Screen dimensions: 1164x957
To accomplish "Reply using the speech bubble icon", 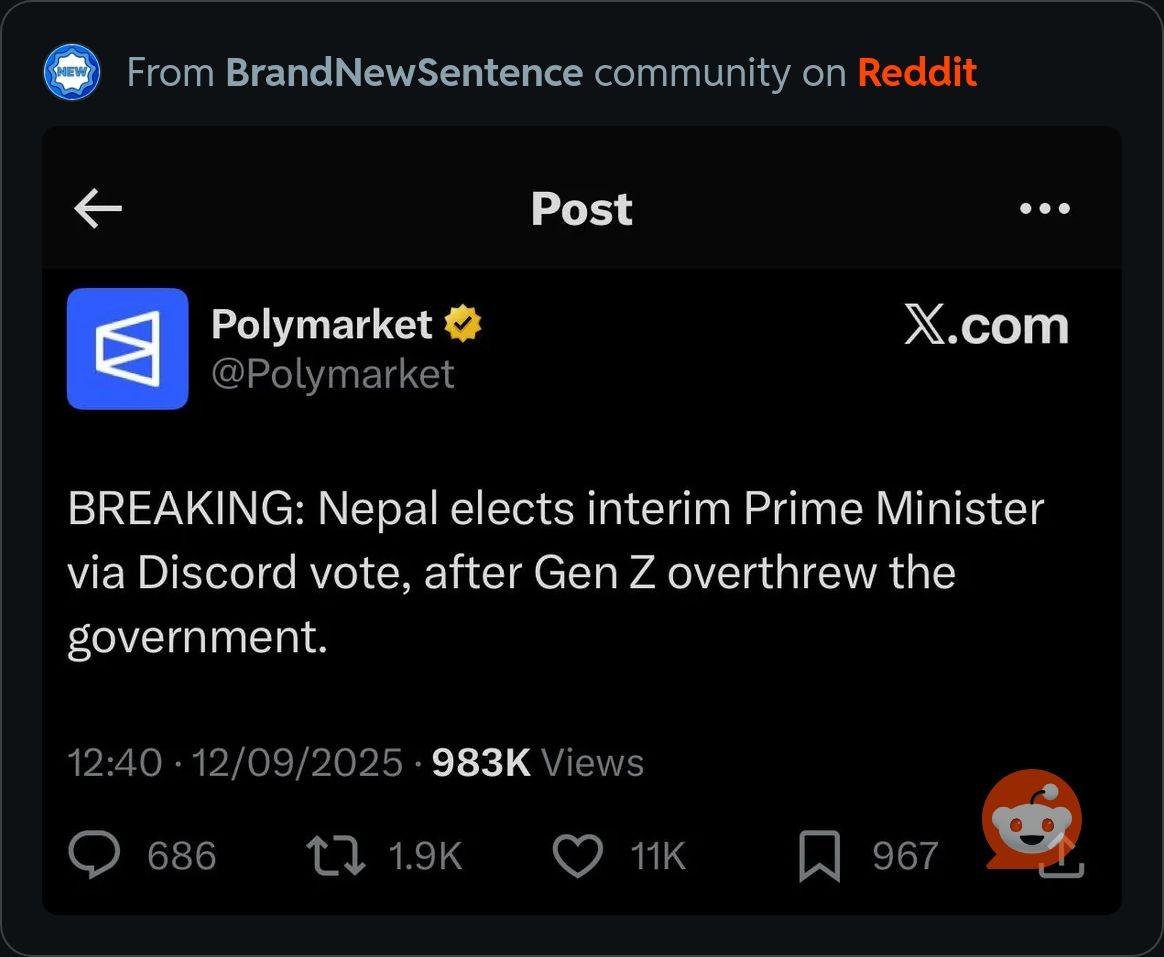I will tap(95, 856).
